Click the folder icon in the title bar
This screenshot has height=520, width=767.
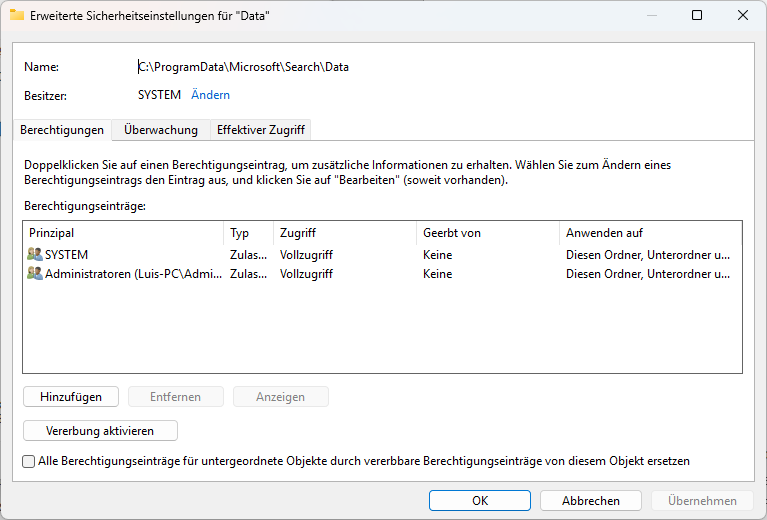tap(17, 15)
